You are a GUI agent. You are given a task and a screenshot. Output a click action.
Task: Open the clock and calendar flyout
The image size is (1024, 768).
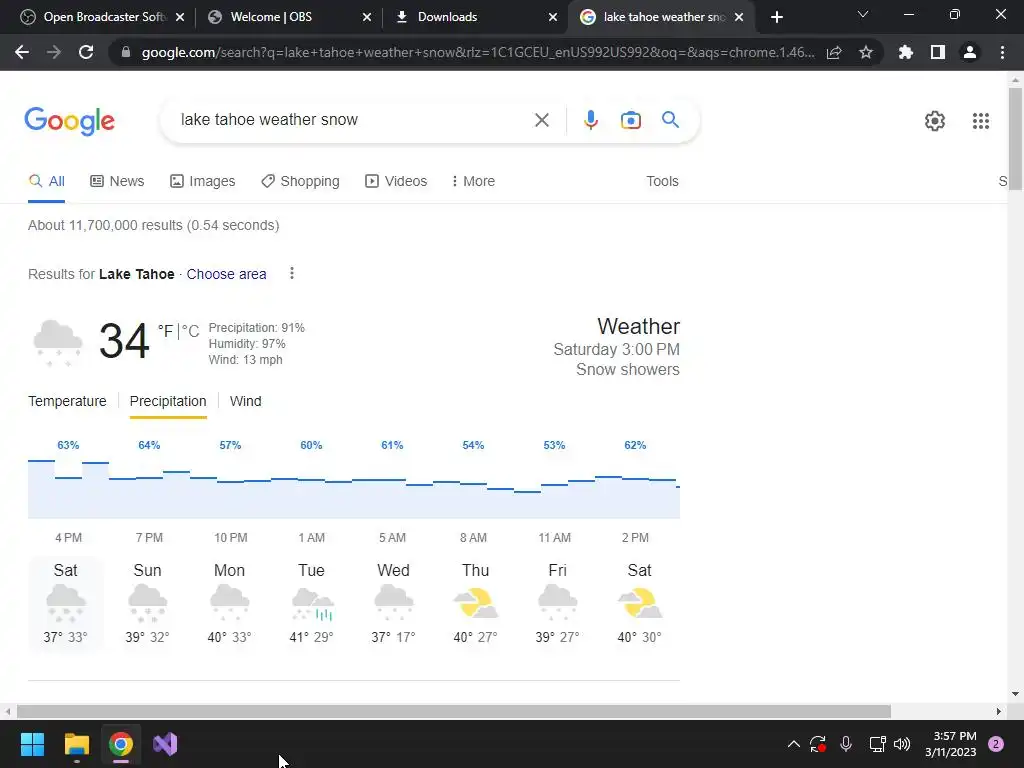coord(951,744)
